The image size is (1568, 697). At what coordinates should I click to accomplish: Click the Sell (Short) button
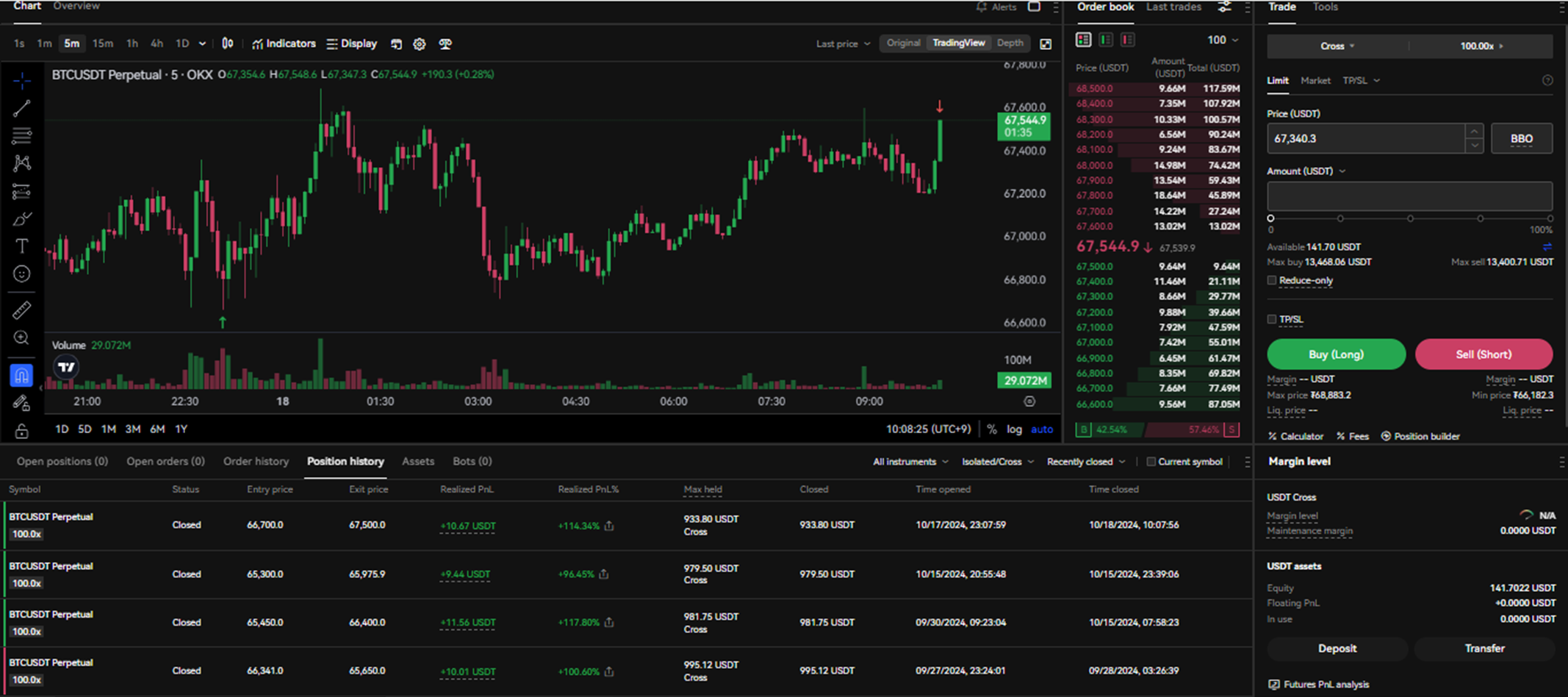point(1484,354)
